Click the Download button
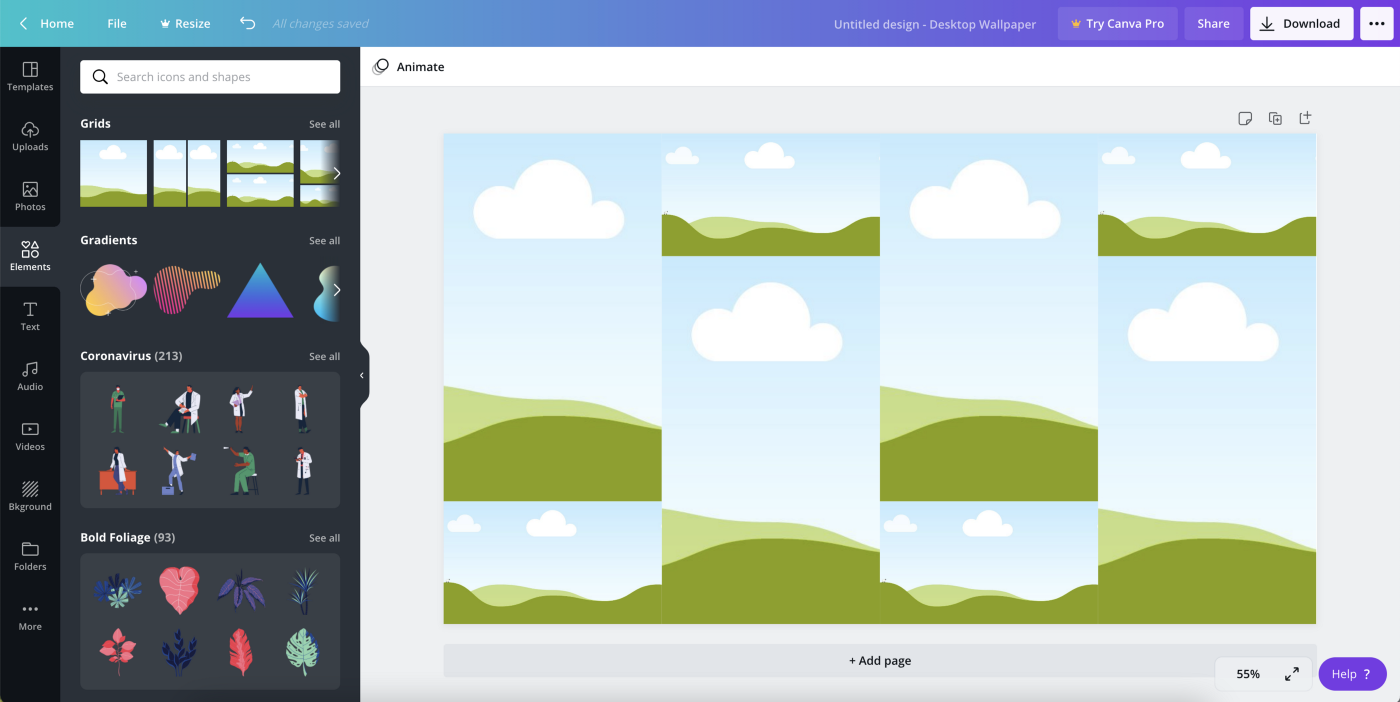 point(1300,23)
